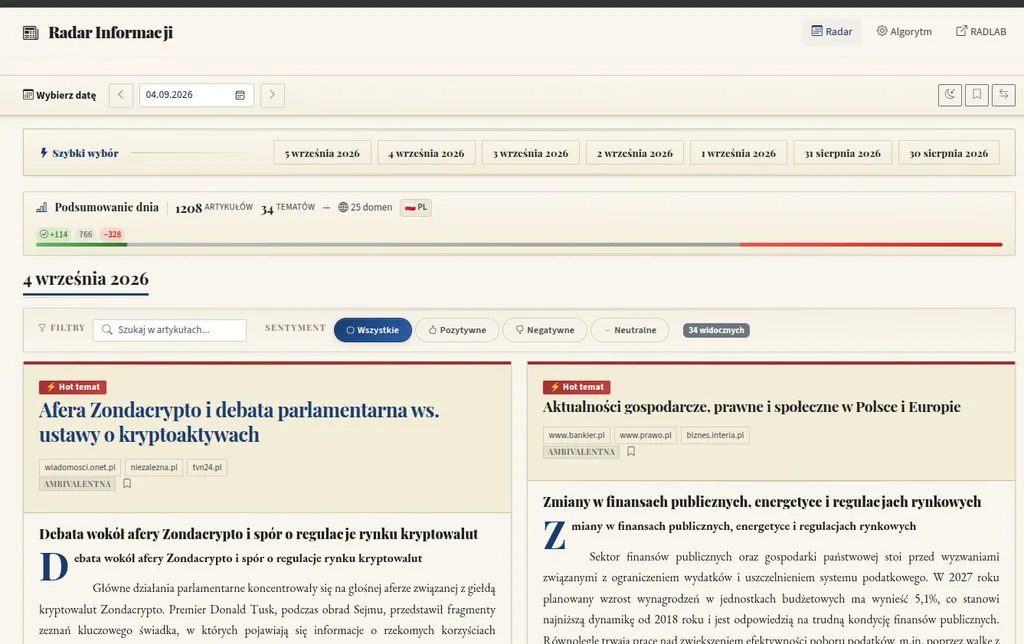Viewport: 1024px width, 644px height.
Task: Click the swap arrows icon in the top-right
Action: click(x=1004, y=95)
